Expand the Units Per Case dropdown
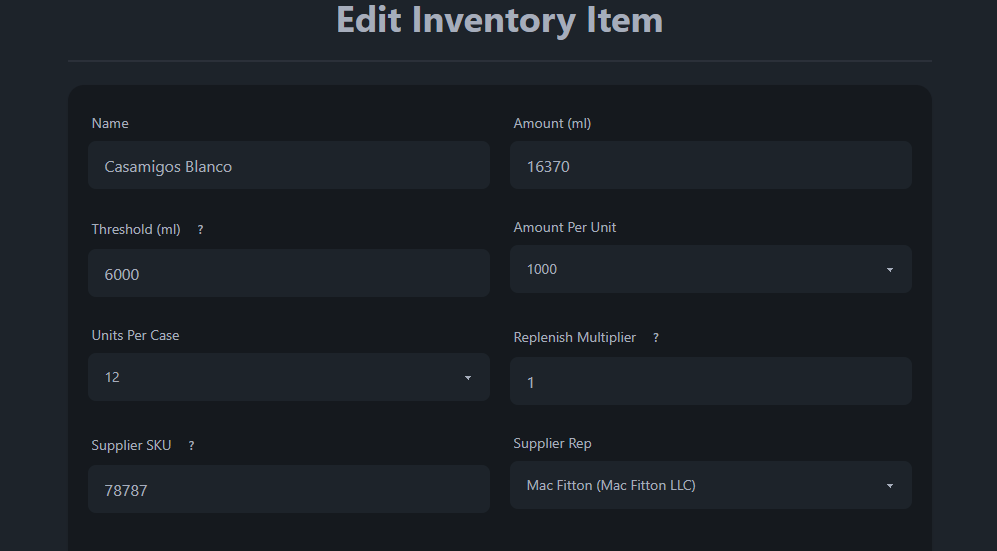 coord(288,377)
